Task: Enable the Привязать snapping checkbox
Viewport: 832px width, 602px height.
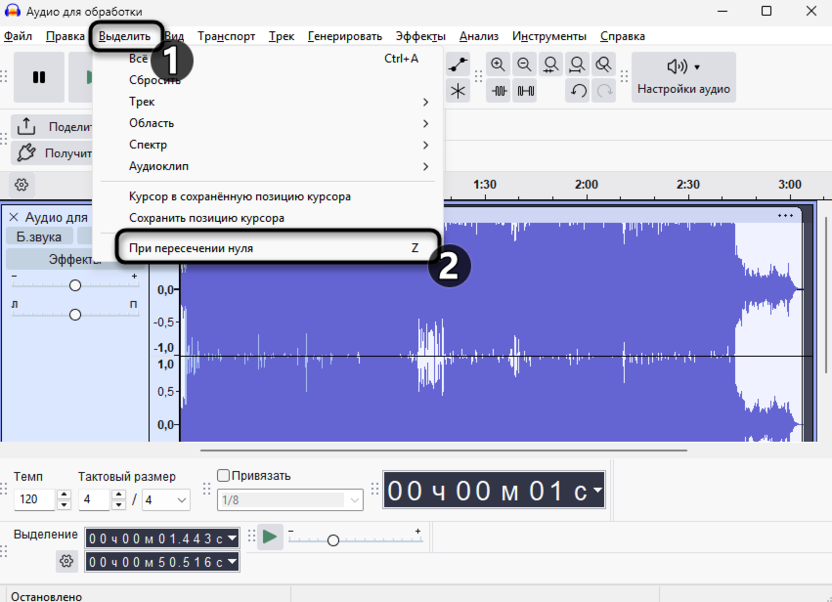Action: (224, 476)
